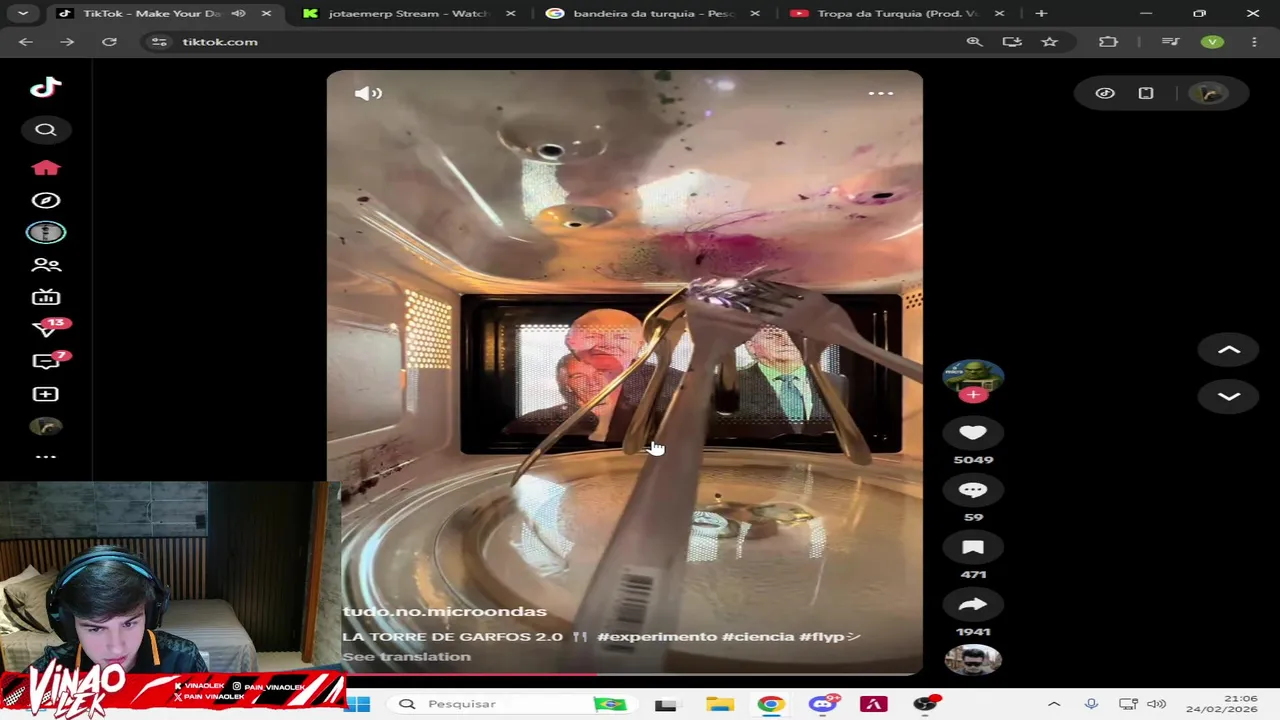Close the TikTok browser tab
The width and height of the screenshot is (1280, 720).
(x=266, y=13)
